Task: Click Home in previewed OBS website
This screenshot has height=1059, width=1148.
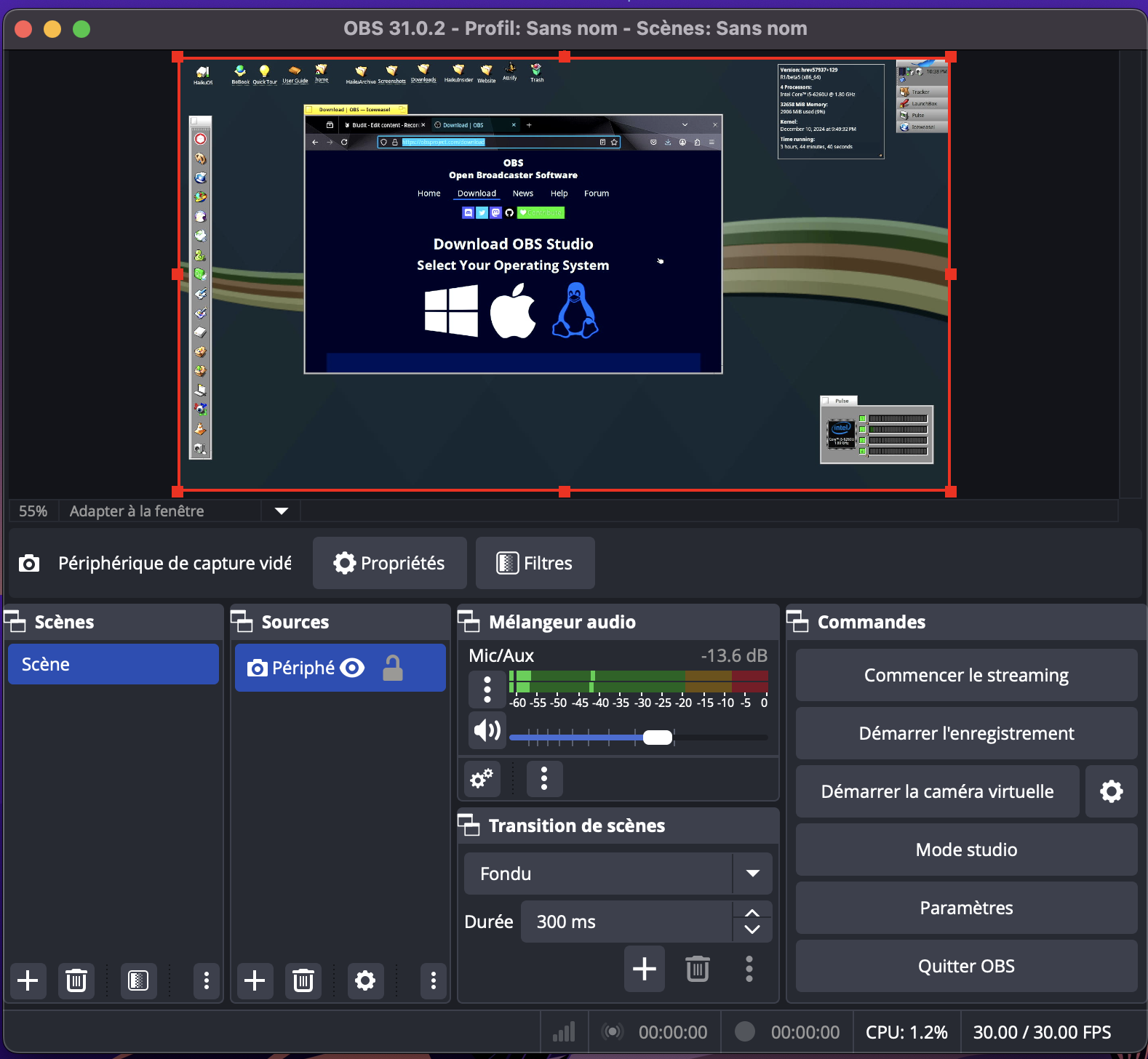Action: coord(429,193)
